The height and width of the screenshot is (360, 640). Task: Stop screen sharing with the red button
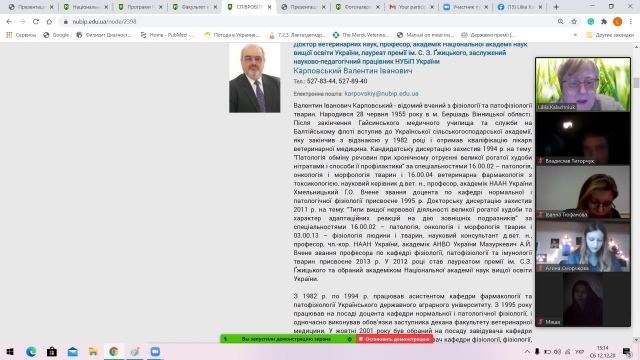394,339
